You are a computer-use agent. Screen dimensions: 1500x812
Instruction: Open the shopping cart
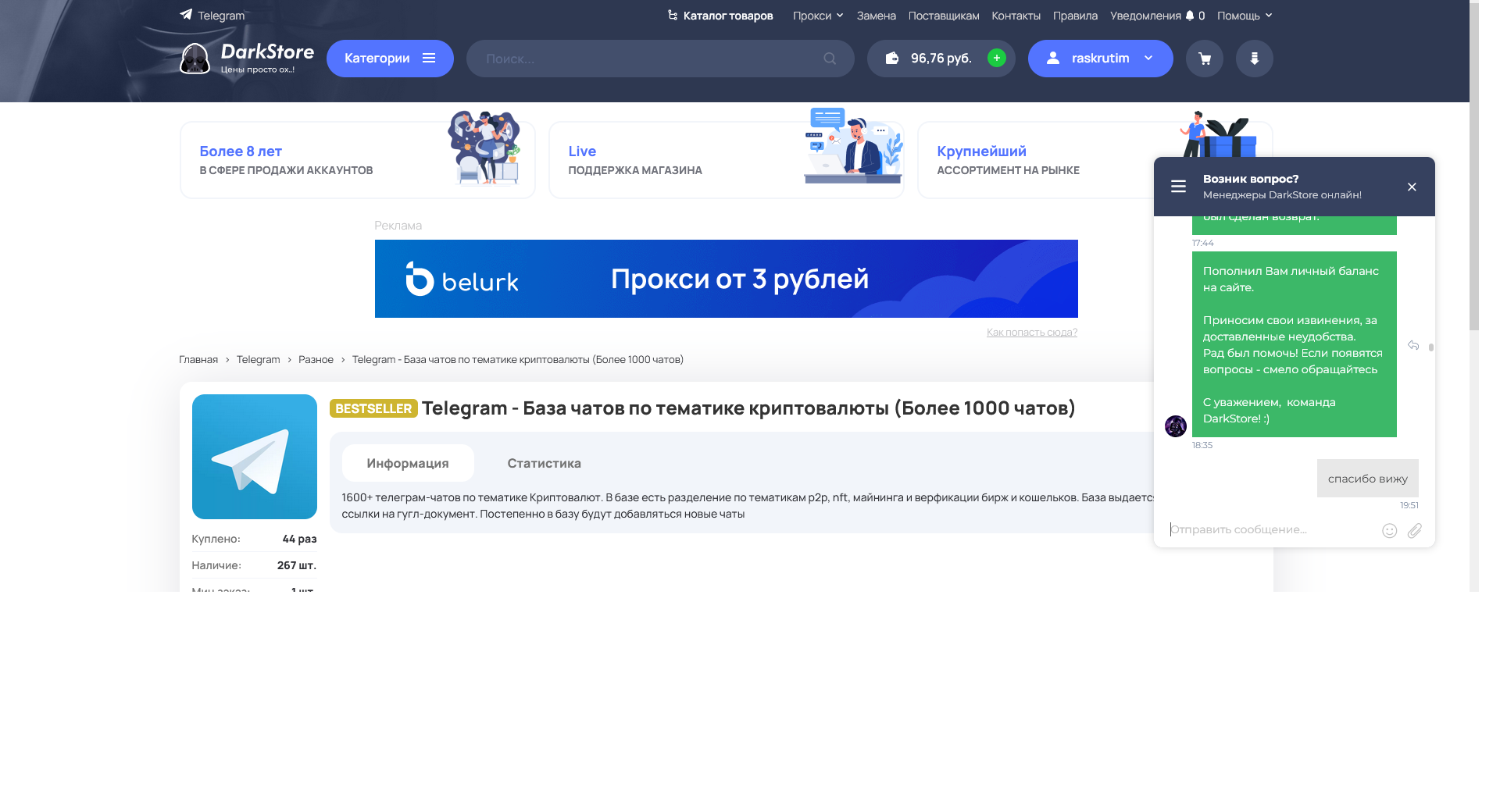1205,59
